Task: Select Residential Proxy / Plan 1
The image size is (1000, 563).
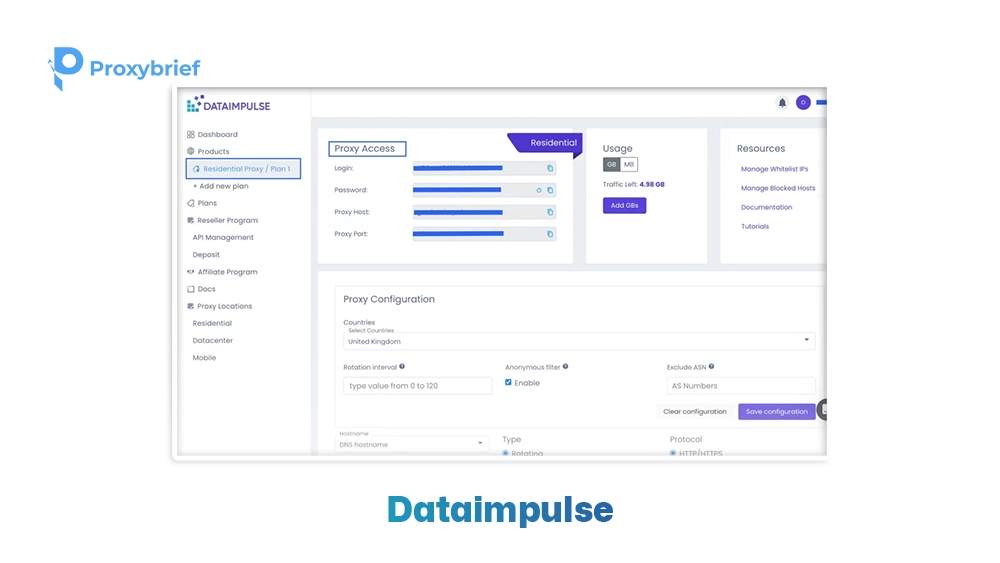Action: pos(243,168)
